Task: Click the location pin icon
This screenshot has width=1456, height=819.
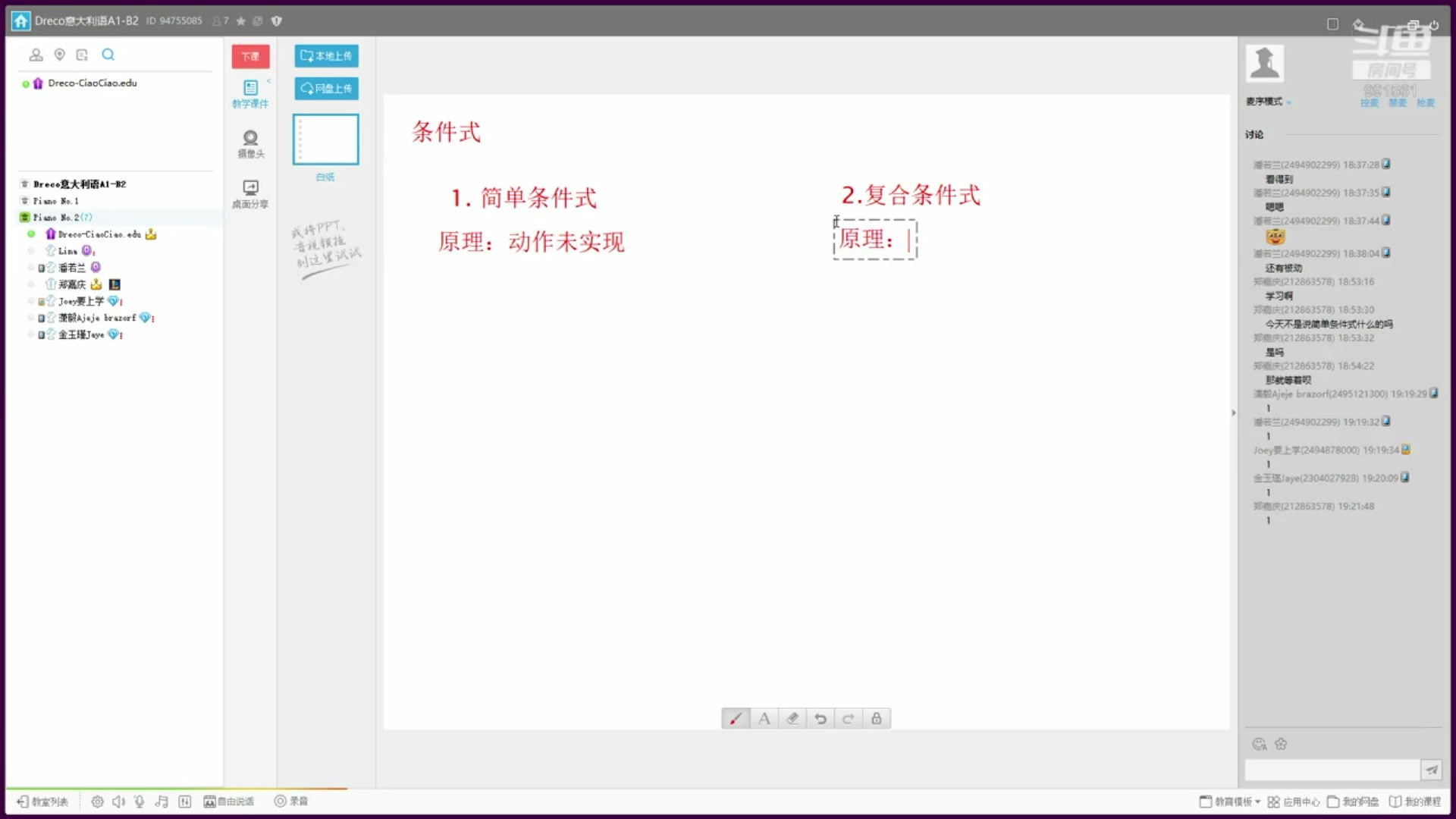Action: [x=60, y=55]
